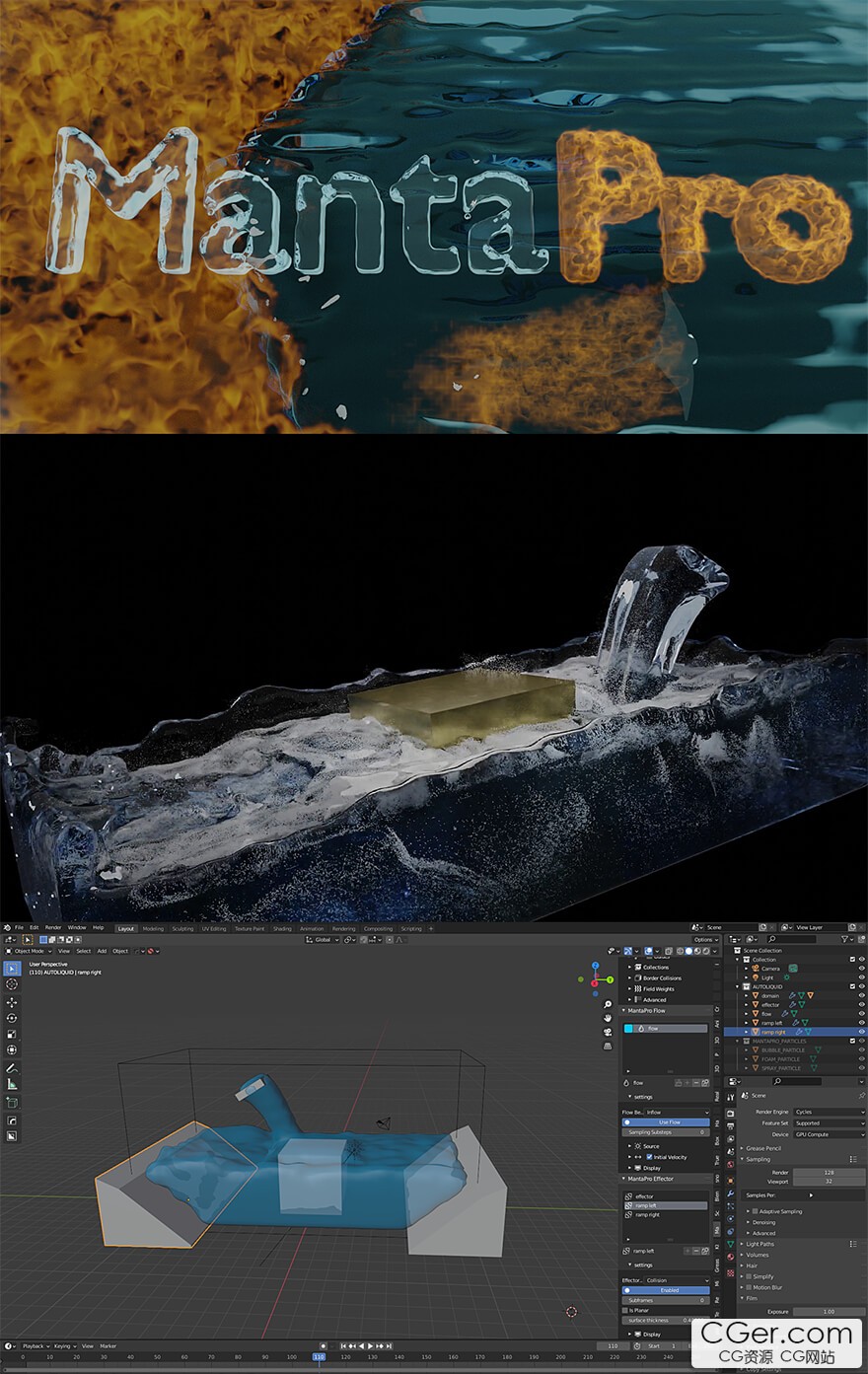Click the flow color swatch
The width and height of the screenshot is (868, 1374).
click(x=628, y=1029)
